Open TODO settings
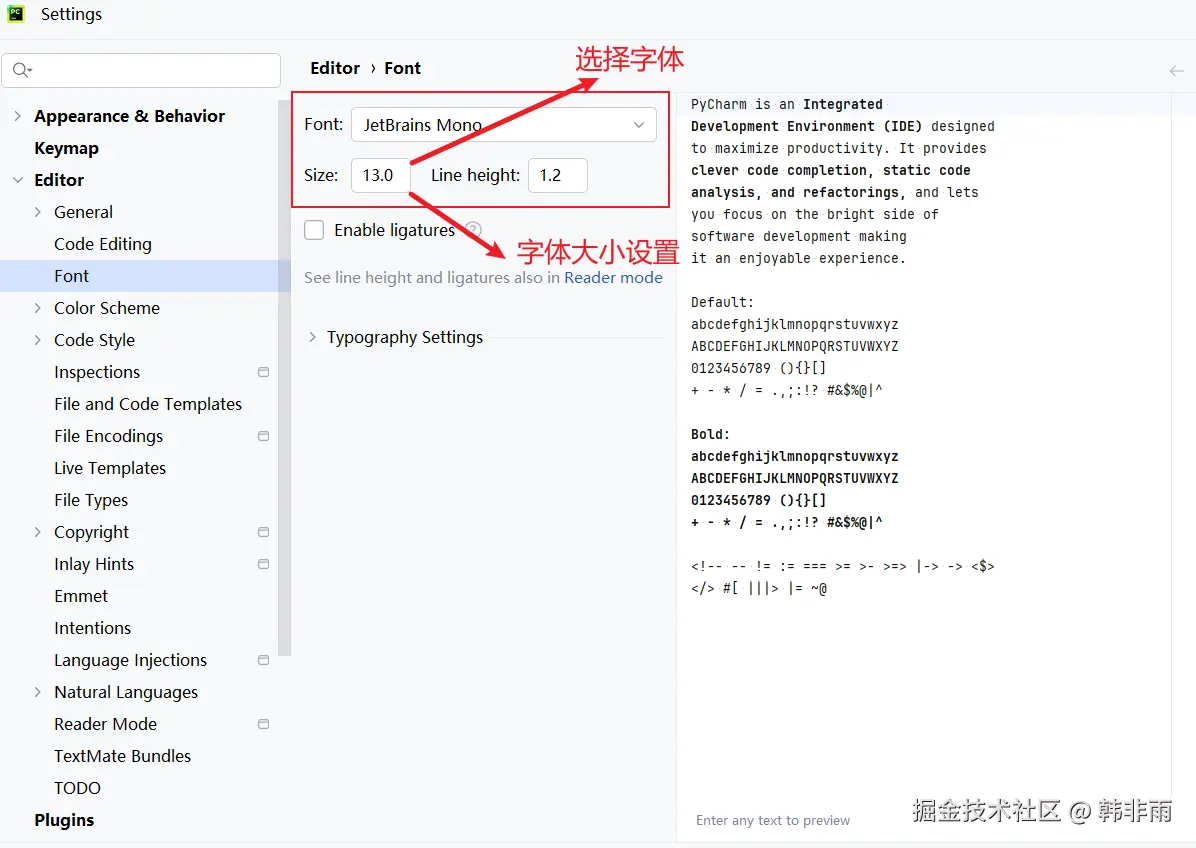The width and height of the screenshot is (1196, 848). [x=77, y=789]
